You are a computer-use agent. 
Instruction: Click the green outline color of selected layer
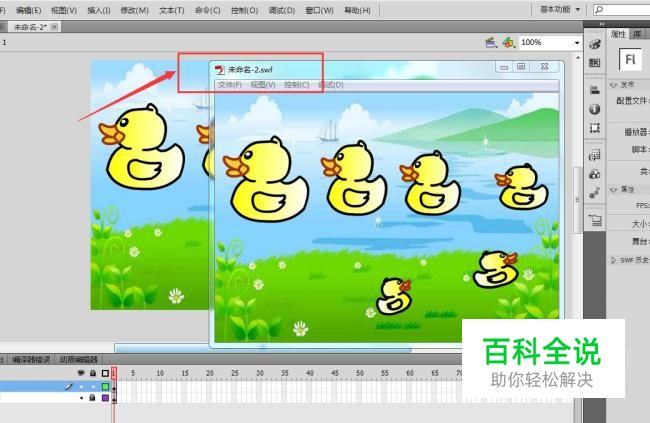tap(105, 387)
